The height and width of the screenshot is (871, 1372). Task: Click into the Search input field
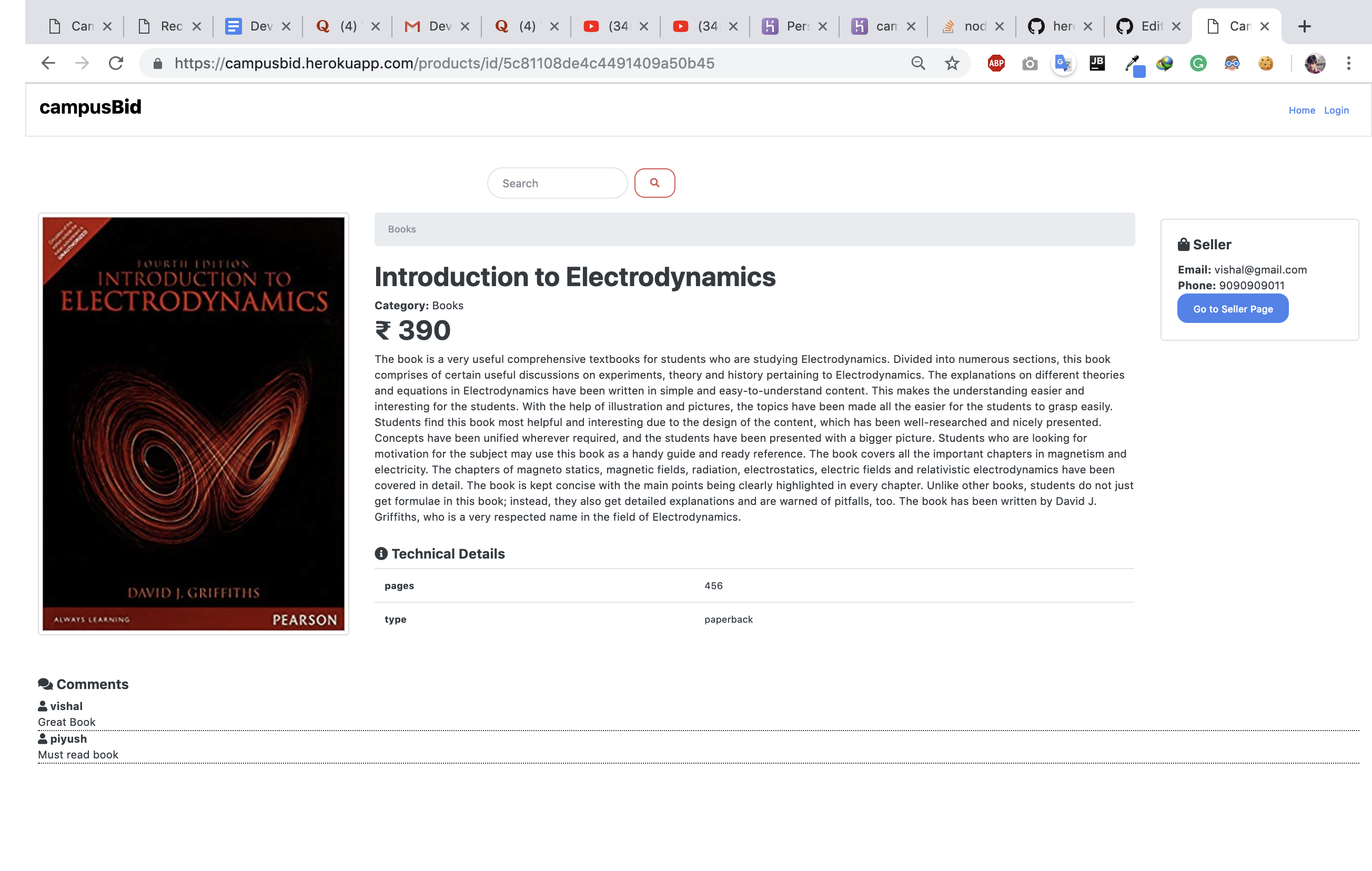[557, 184]
